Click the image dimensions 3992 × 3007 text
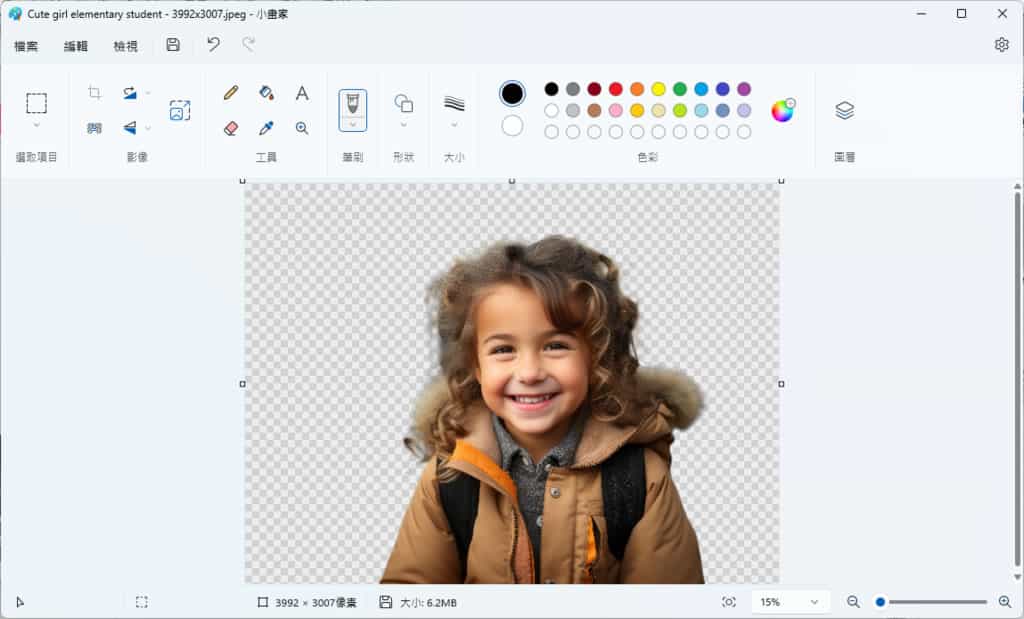Screen dimensions: 1024x619 [x=315, y=603]
